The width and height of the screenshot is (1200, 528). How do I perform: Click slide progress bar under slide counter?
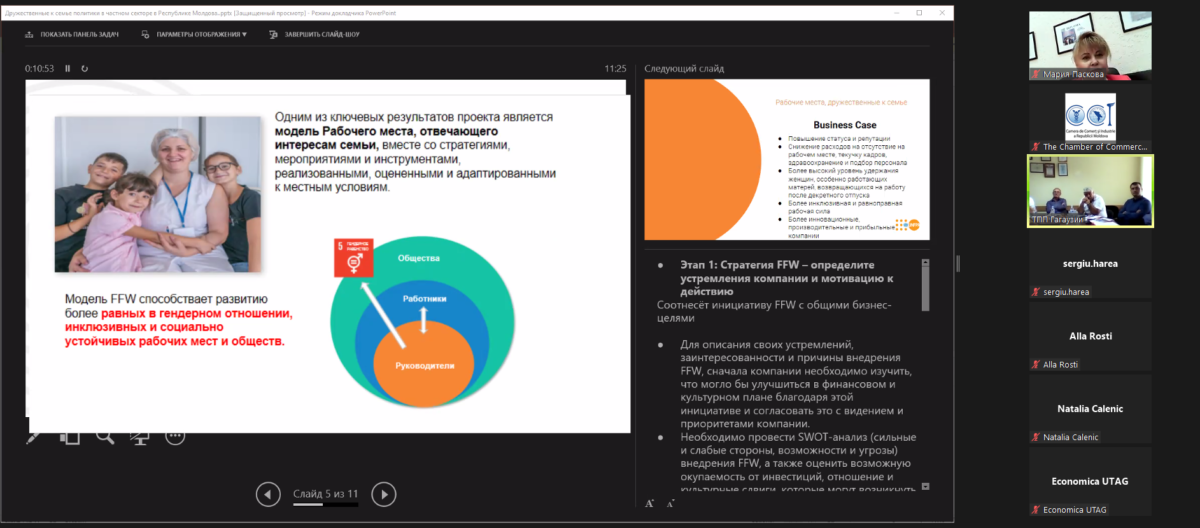(x=326, y=506)
